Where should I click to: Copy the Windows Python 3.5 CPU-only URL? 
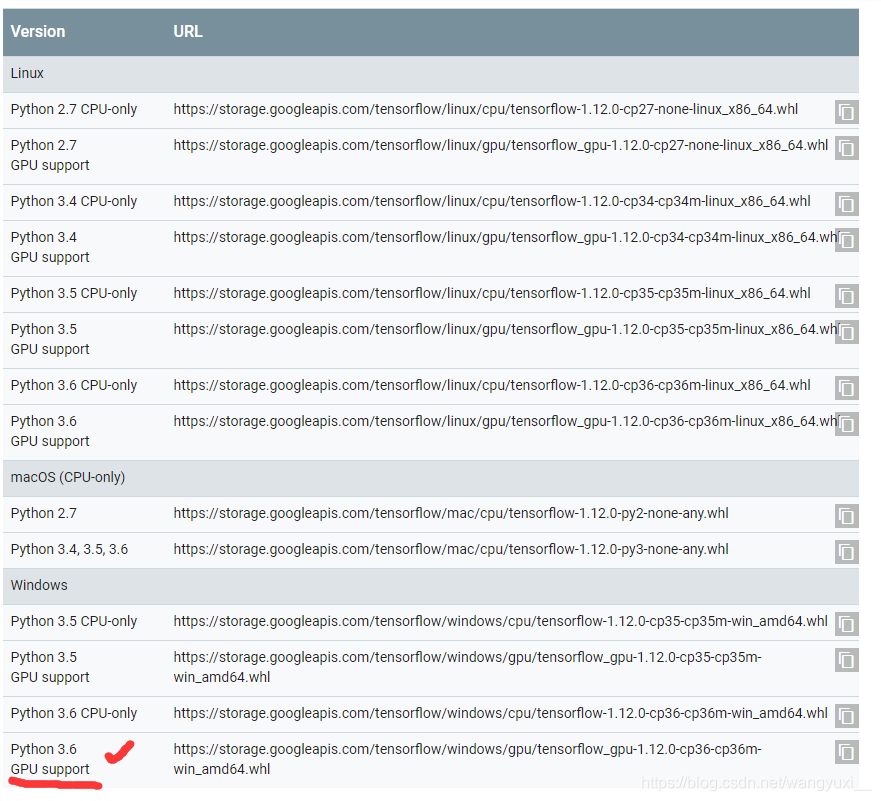(x=846, y=624)
